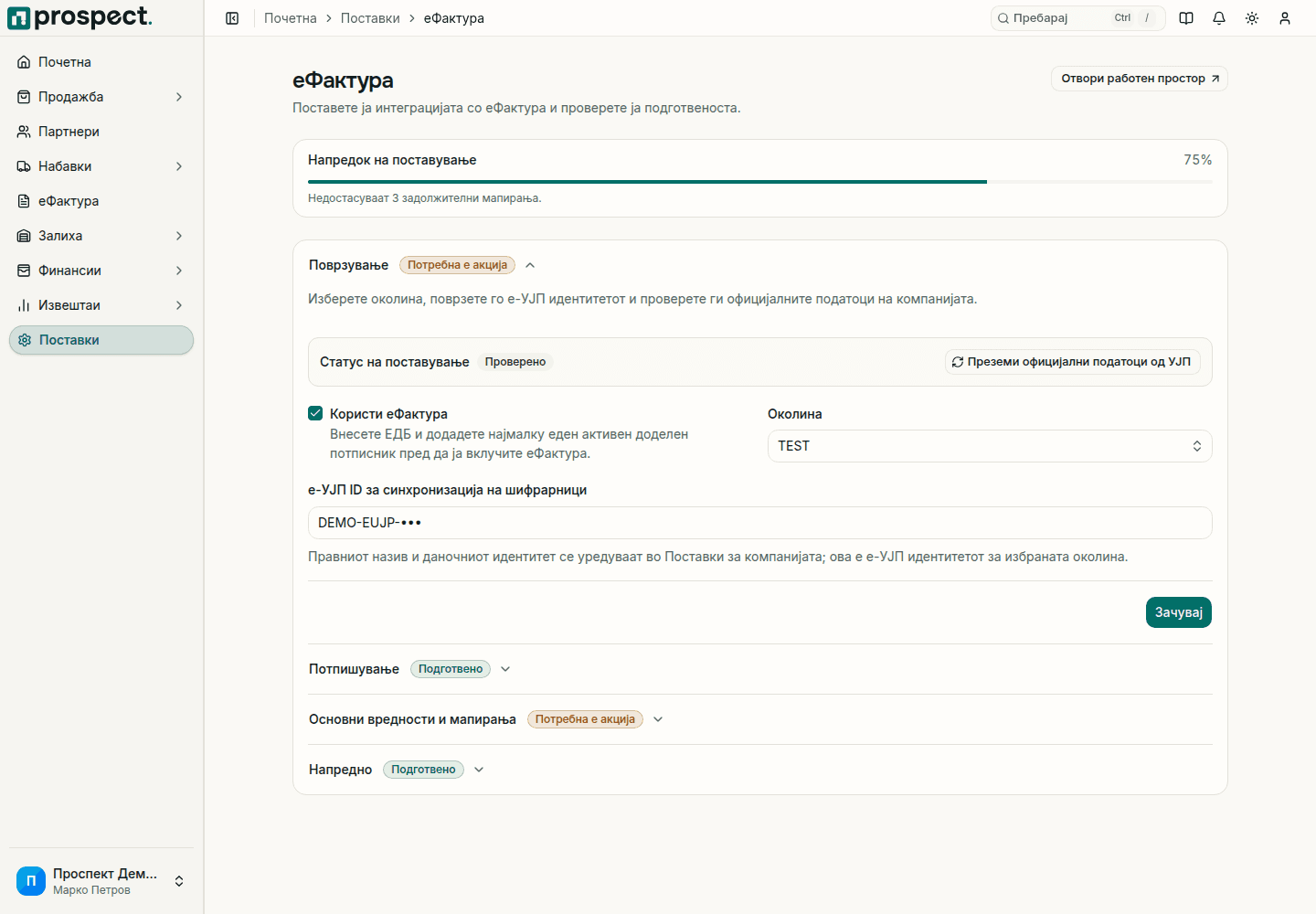This screenshot has height=914, width=1316.
Task: Open the documentation book icon
Action: point(1186,18)
